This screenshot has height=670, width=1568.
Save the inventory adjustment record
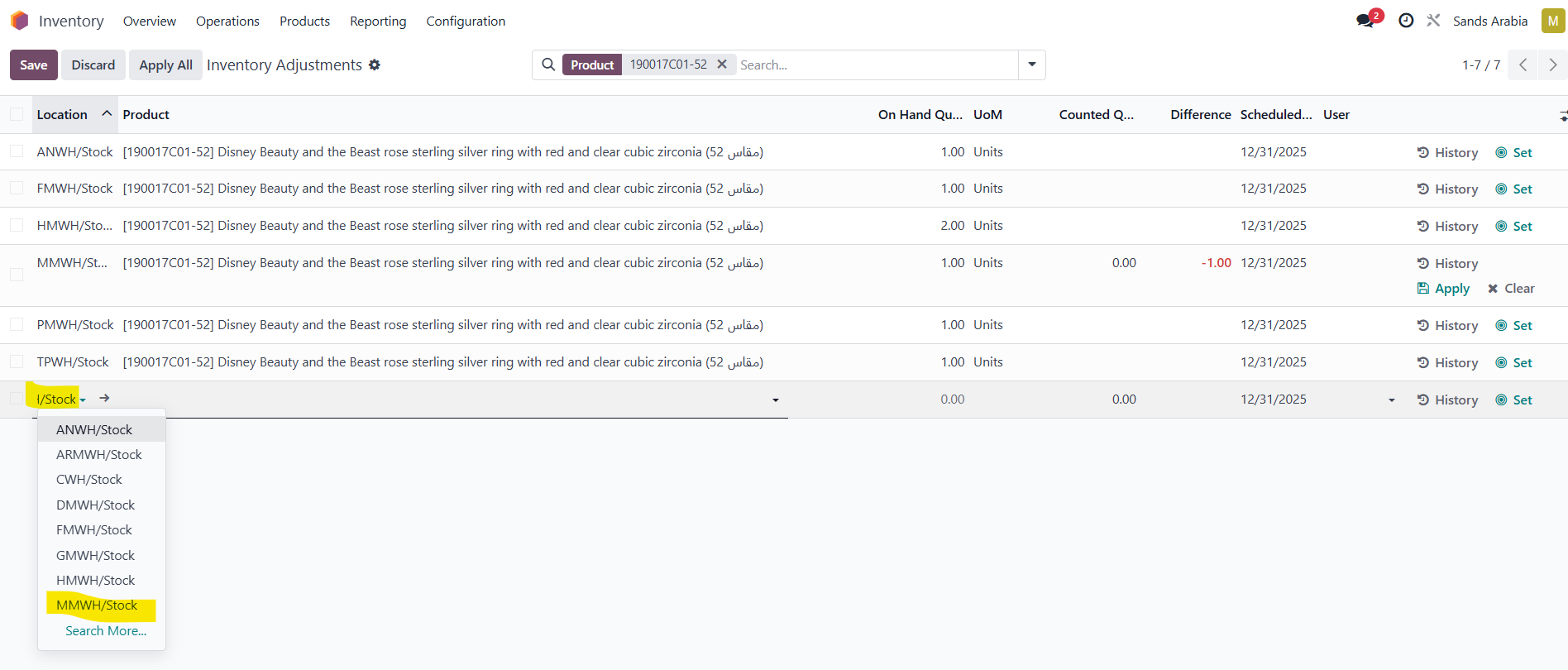click(x=34, y=65)
